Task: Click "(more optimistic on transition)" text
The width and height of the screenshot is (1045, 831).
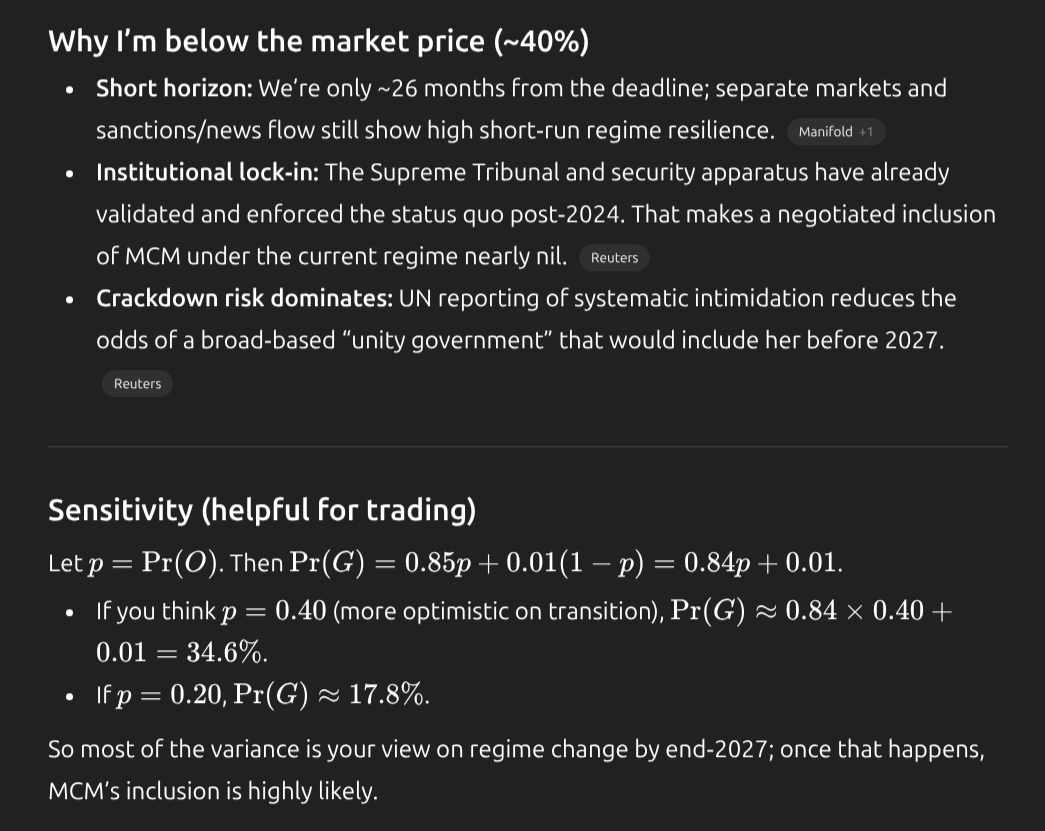Action: pyautogui.click(x=496, y=611)
